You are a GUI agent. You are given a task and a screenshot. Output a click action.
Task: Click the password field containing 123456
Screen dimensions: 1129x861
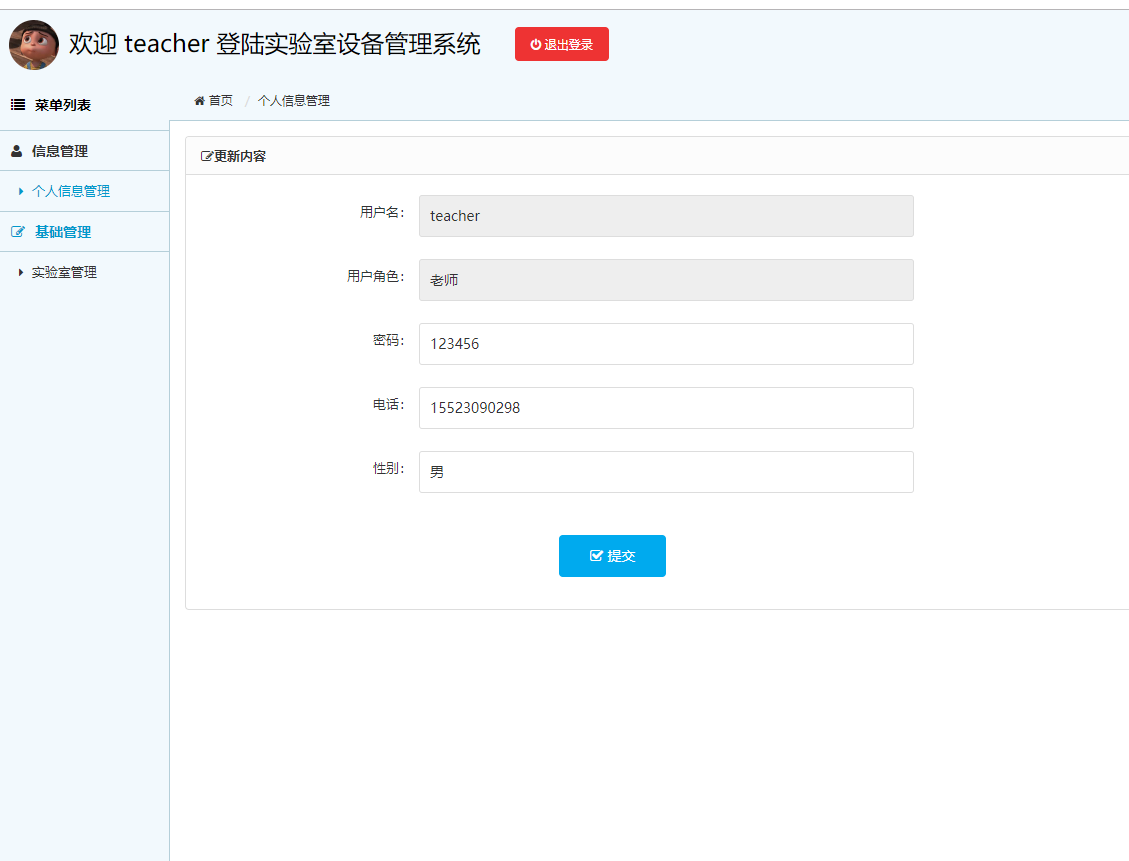[665, 343]
